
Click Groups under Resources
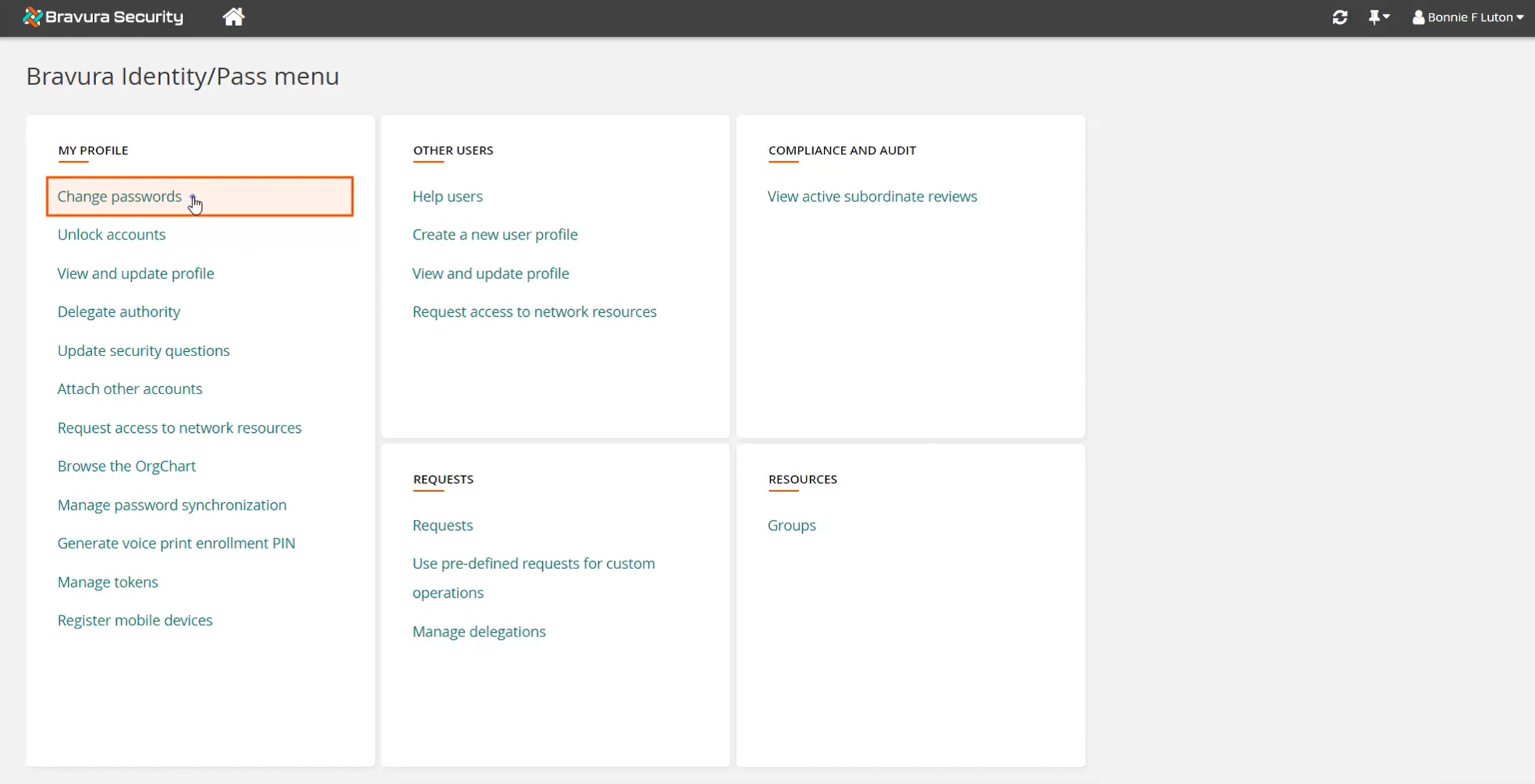pyautogui.click(x=792, y=525)
